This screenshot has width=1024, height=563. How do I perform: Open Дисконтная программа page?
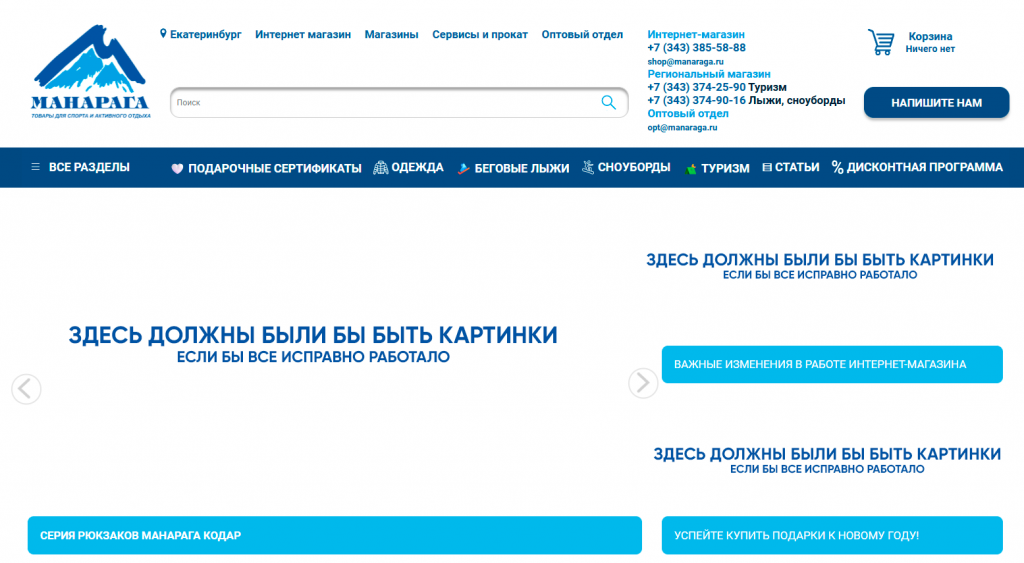pyautogui.click(x=924, y=167)
